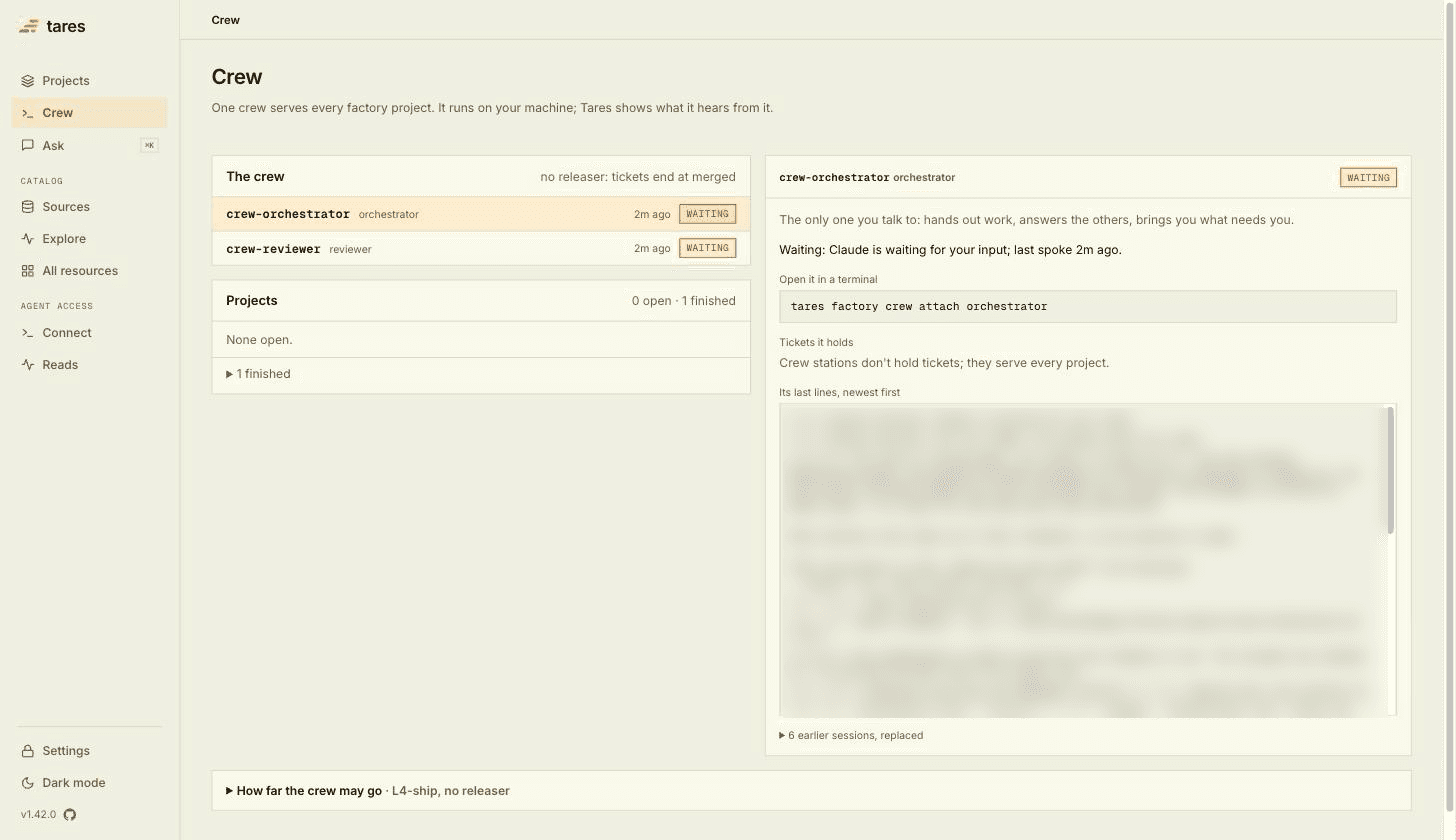
Task: Click the Sources database icon
Action: click(28, 207)
